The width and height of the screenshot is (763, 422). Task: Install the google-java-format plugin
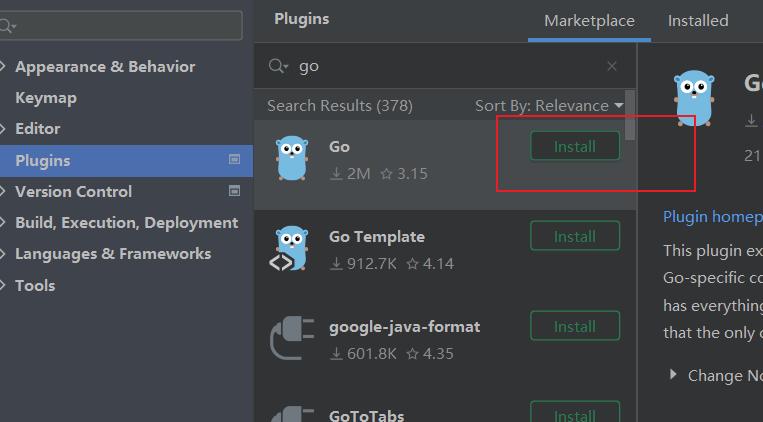coord(575,326)
